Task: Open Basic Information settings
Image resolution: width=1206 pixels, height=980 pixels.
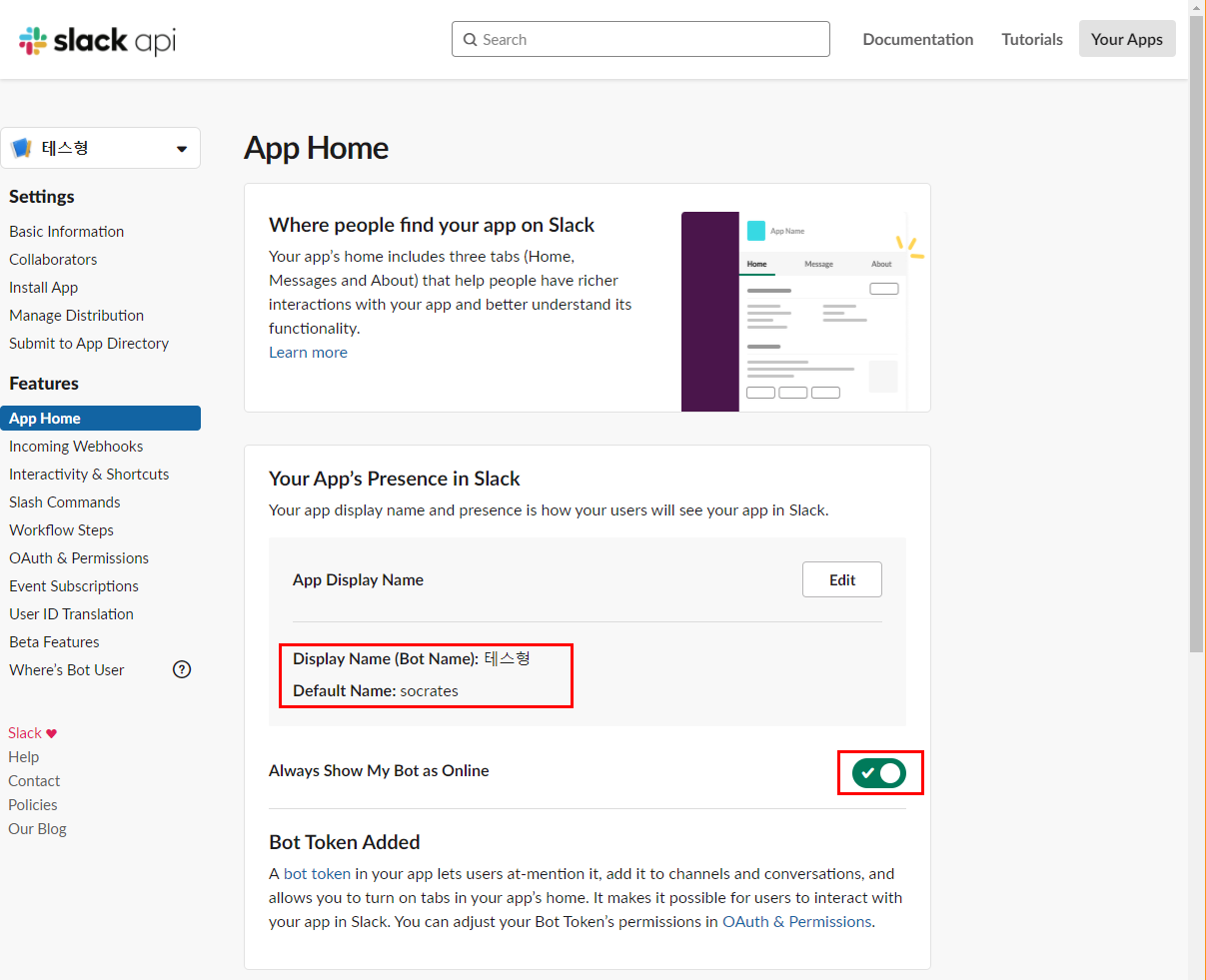Action: tap(67, 231)
